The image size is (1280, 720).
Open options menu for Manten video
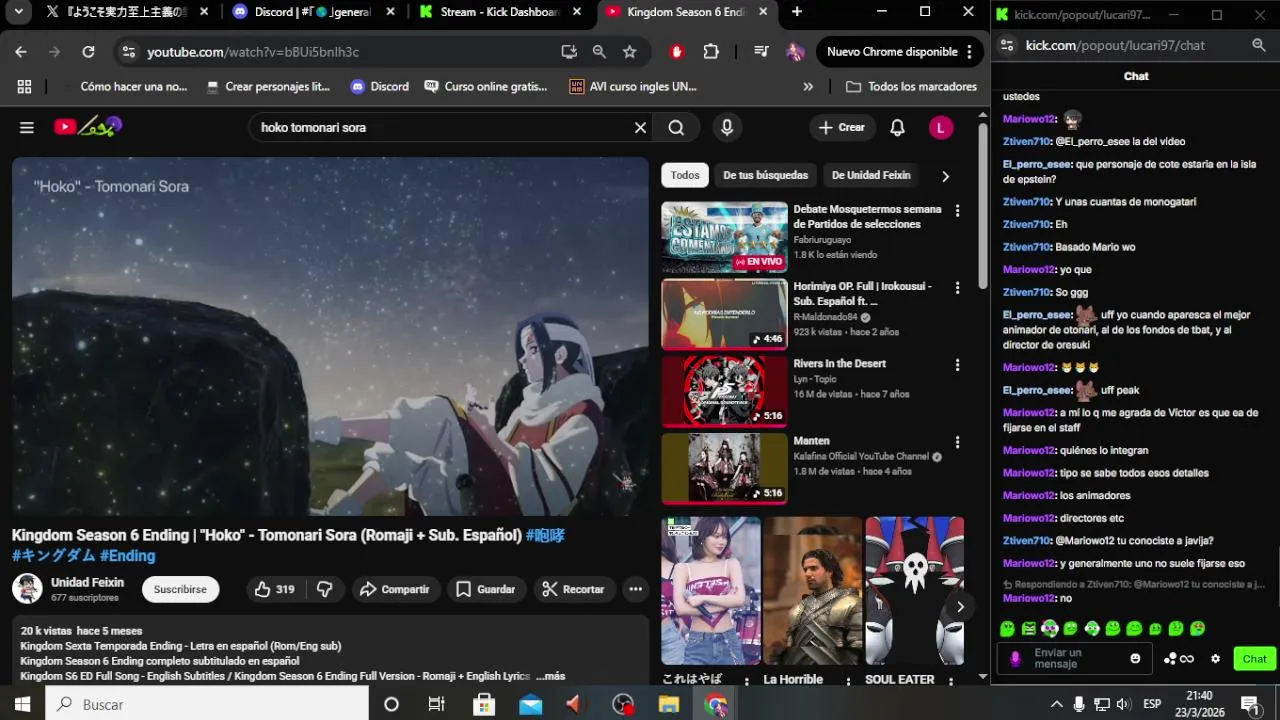click(957, 441)
